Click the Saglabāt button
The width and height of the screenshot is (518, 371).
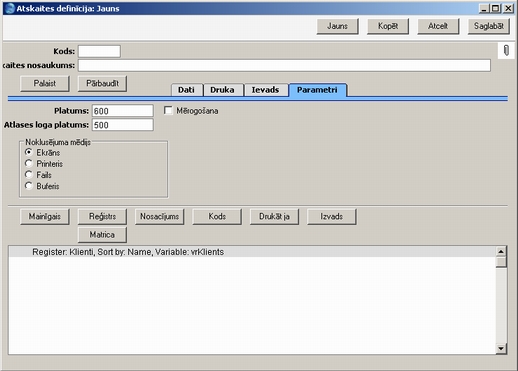(489, 26)
